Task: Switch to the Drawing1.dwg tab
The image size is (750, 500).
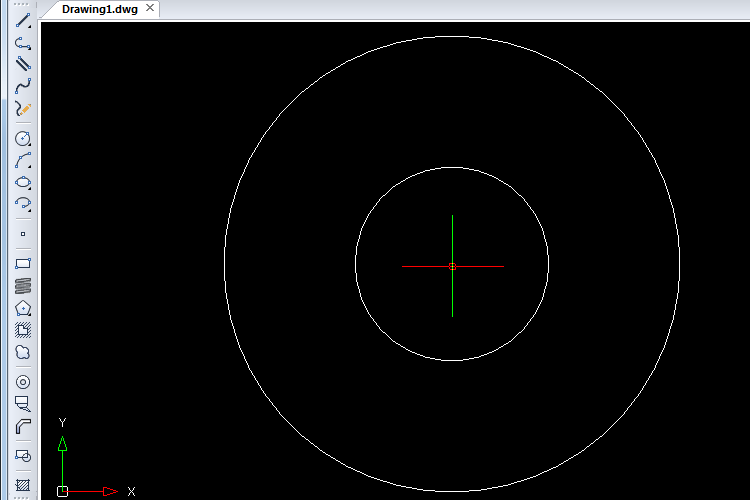Action: (x=99, y=9)
